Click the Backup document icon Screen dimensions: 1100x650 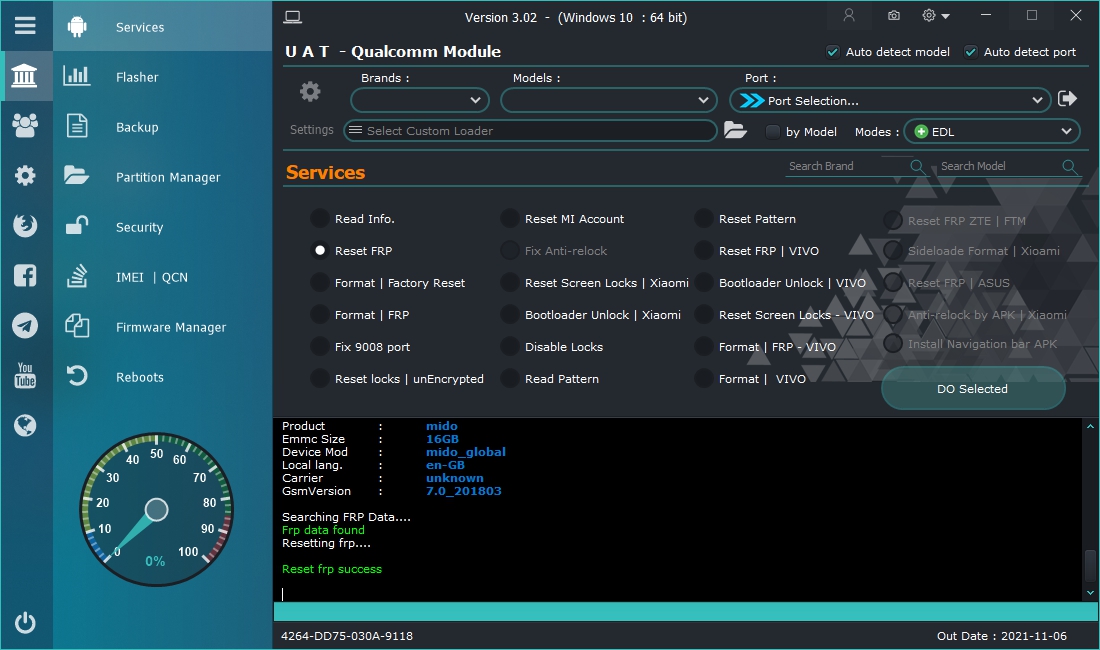(x=76, y=126)
